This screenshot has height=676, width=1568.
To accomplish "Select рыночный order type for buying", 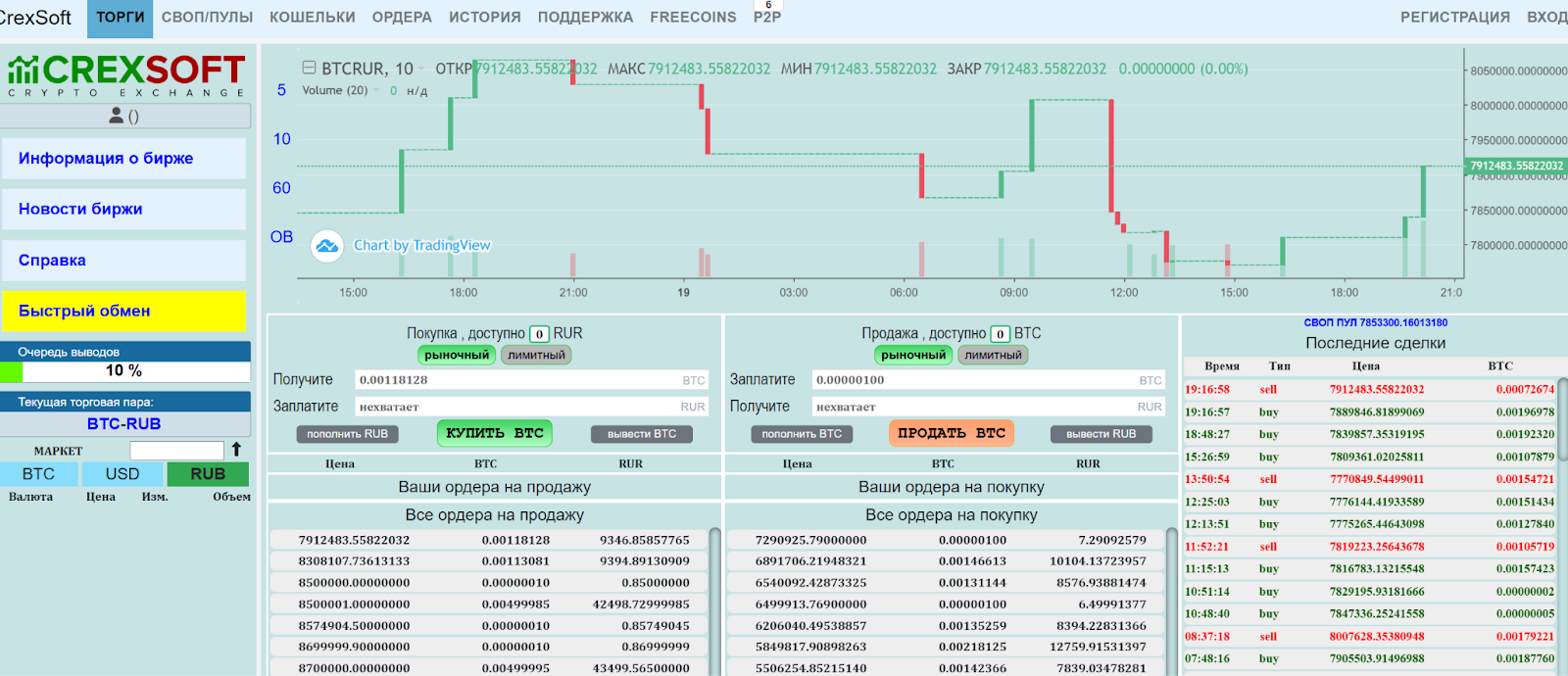I will click(457, 355).
